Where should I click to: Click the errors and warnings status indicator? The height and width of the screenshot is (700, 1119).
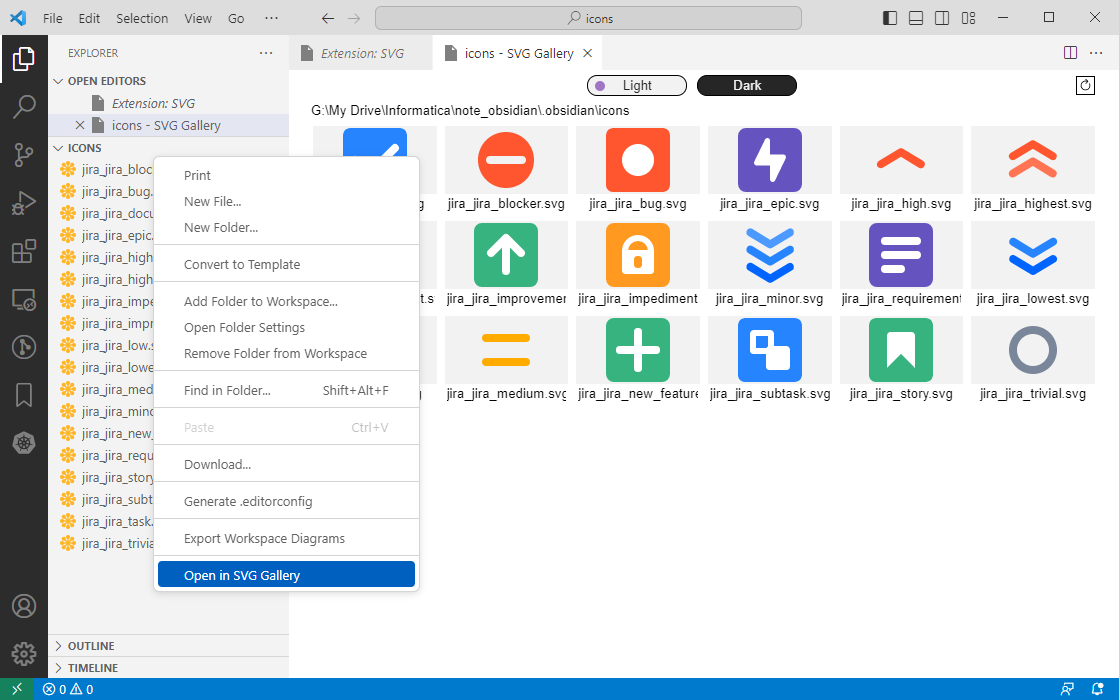point(68,689)
